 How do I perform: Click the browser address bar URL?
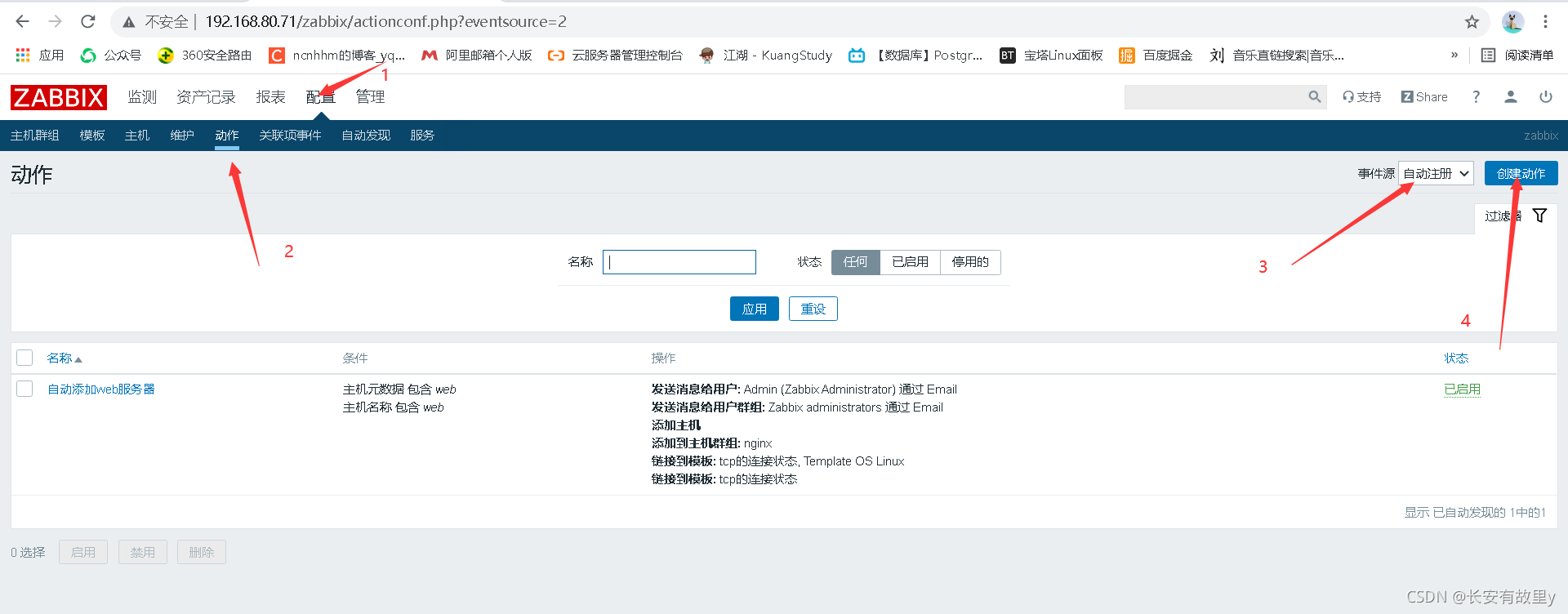tap(385, 22)
